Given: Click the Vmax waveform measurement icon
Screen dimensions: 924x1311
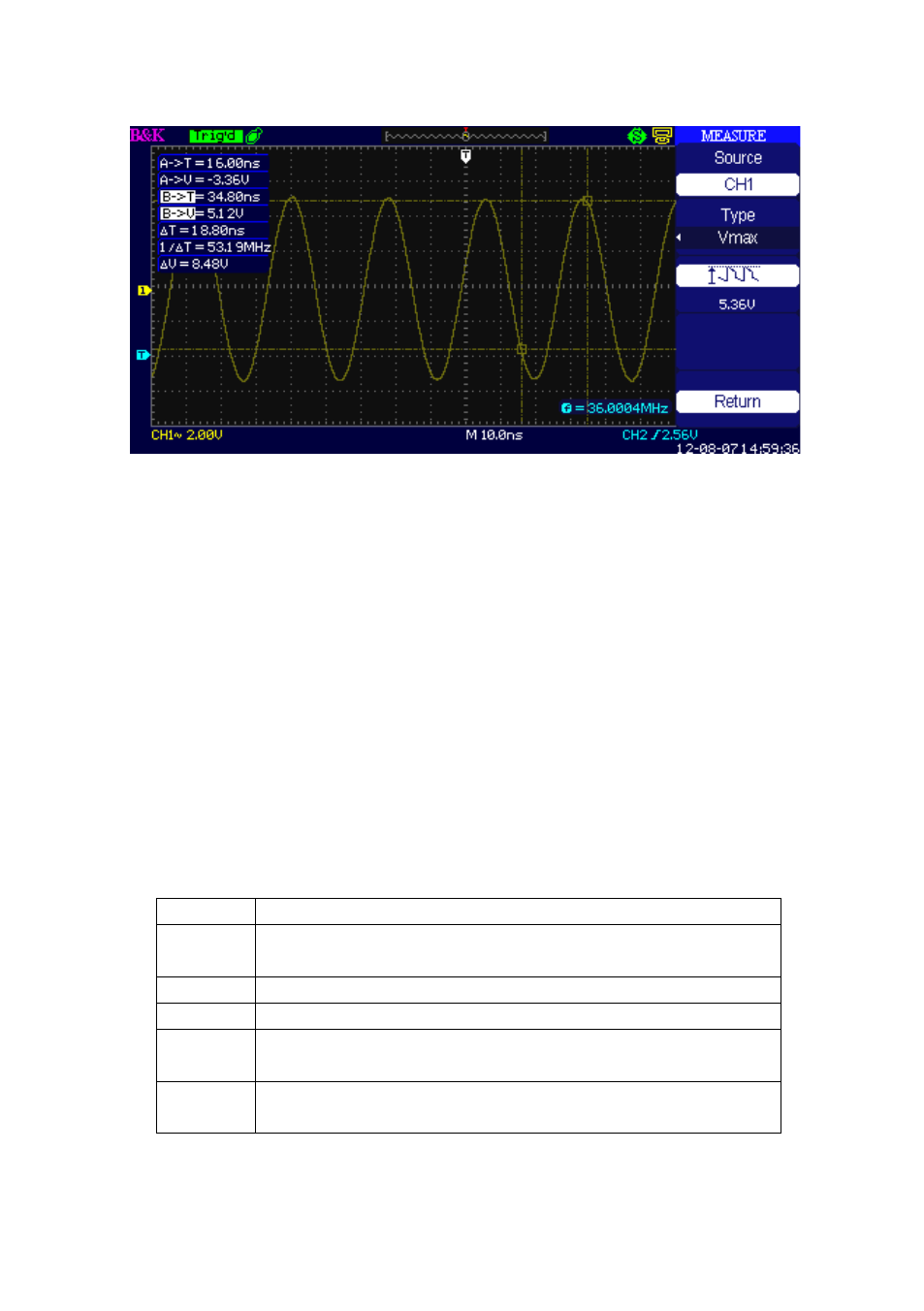Looking at the screenshot, I should click(737, 275).
